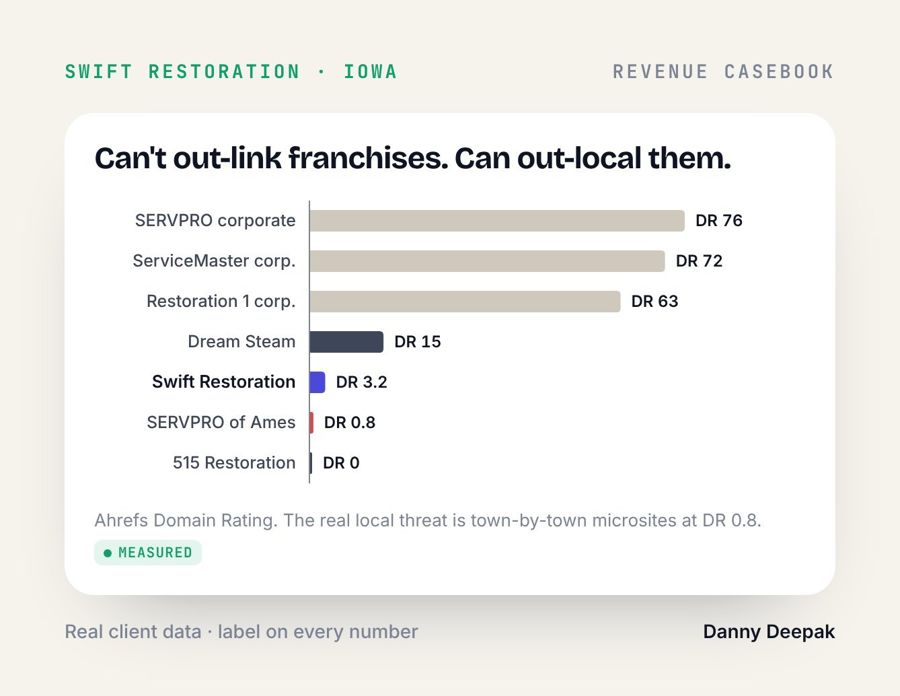
Task: Click the 'REVENUE CASEBOOK' header label
Action: pyautogui.click(x=723, y=72)
